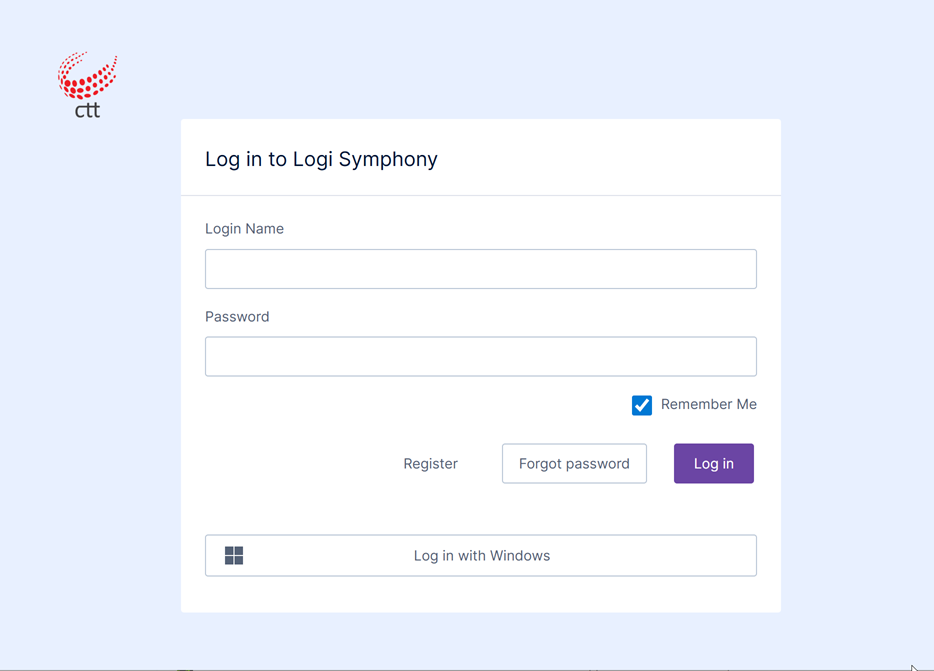Click the Remember Me label text
Screen dimensions: 934x671
(708, 404)
